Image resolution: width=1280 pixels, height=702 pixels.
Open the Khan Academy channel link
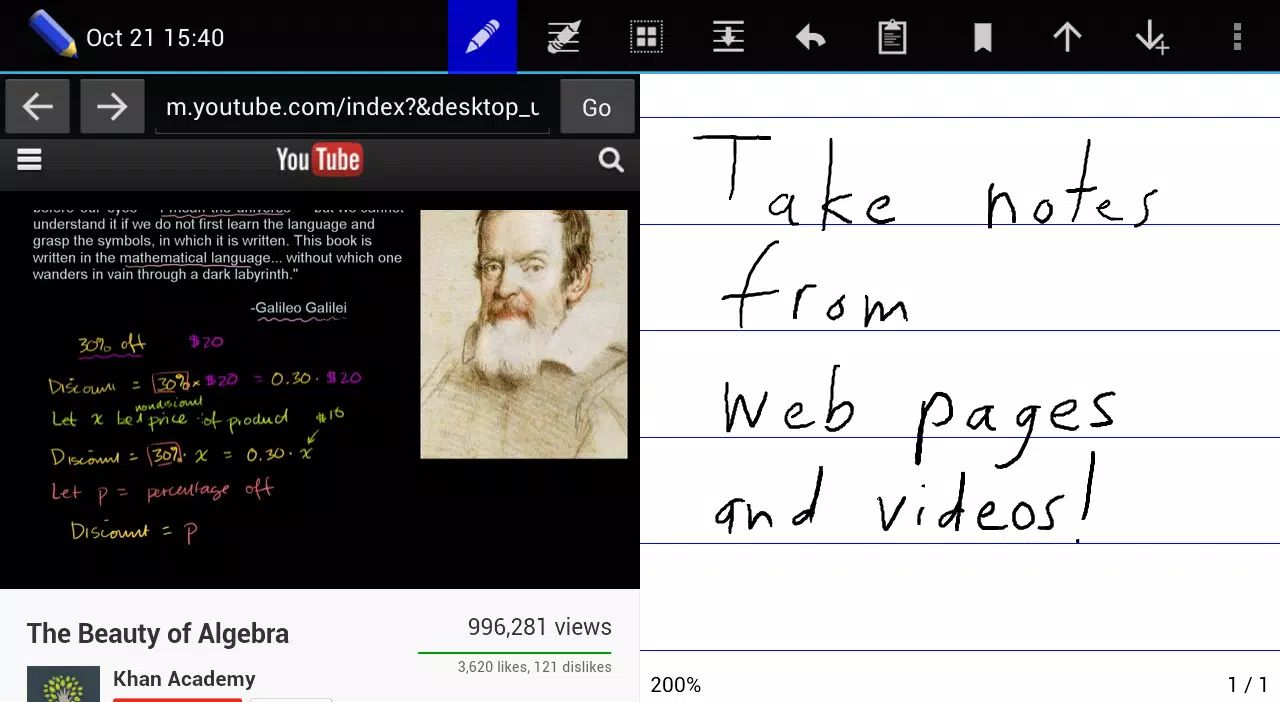point(184,679)
